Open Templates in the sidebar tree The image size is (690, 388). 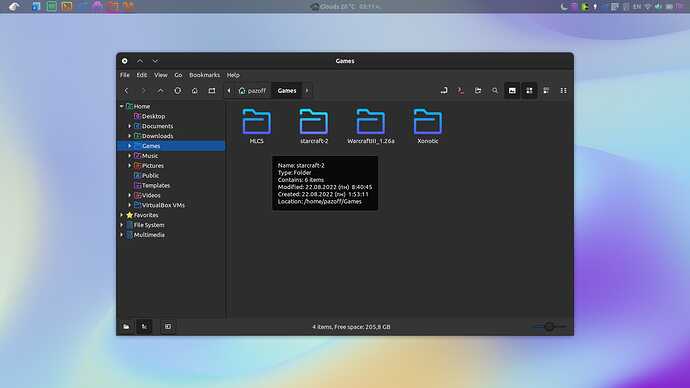tap(152, 185)
